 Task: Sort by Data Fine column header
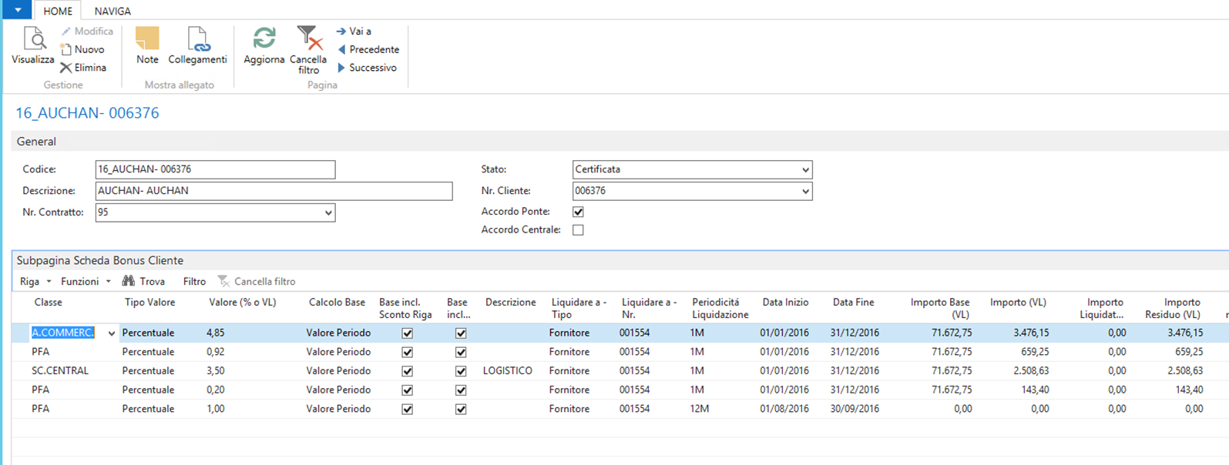(853, 302)
